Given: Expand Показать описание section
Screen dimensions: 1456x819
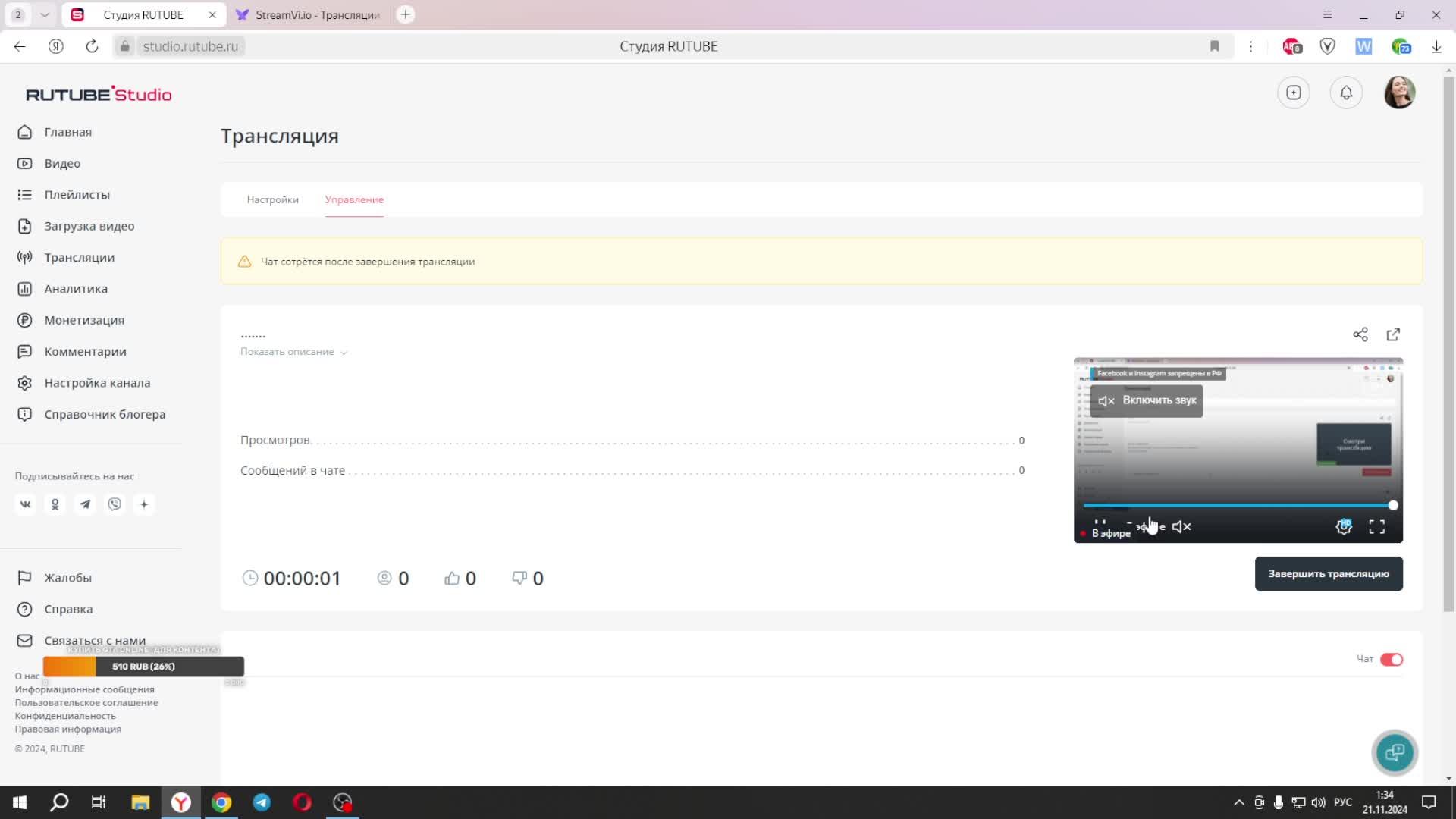Looking at the screenshot, I should click(x=293, y=352).
